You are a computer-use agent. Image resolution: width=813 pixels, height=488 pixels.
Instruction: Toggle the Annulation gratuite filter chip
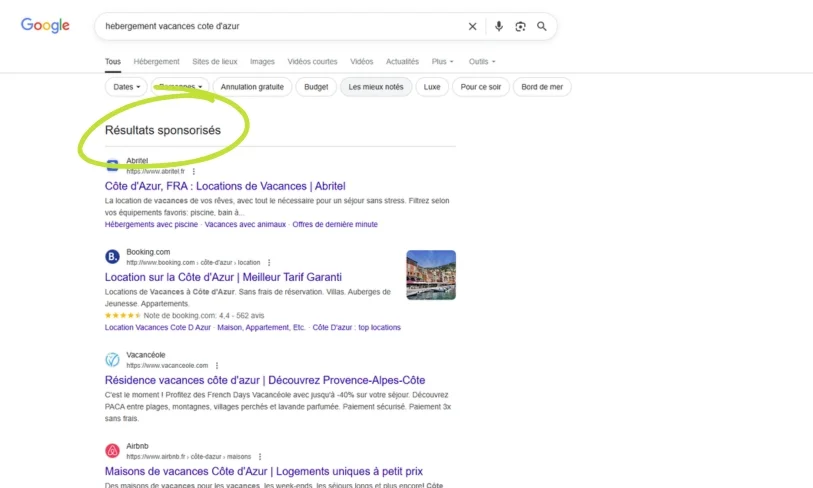[x=252, y=87]
